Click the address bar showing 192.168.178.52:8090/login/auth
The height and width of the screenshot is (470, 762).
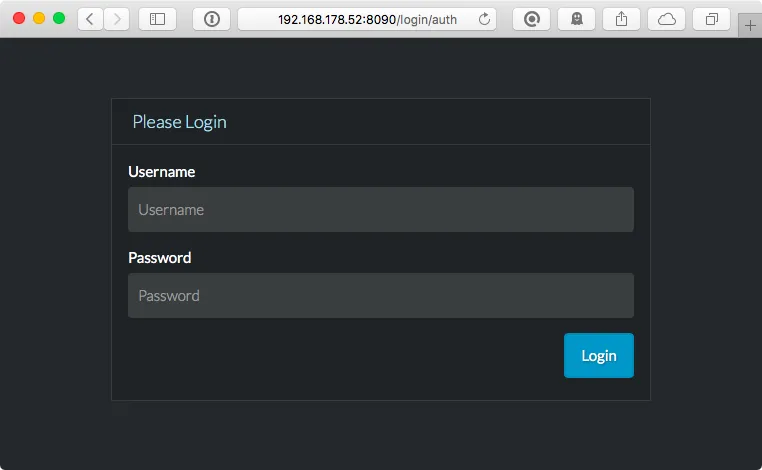point(367,19)
